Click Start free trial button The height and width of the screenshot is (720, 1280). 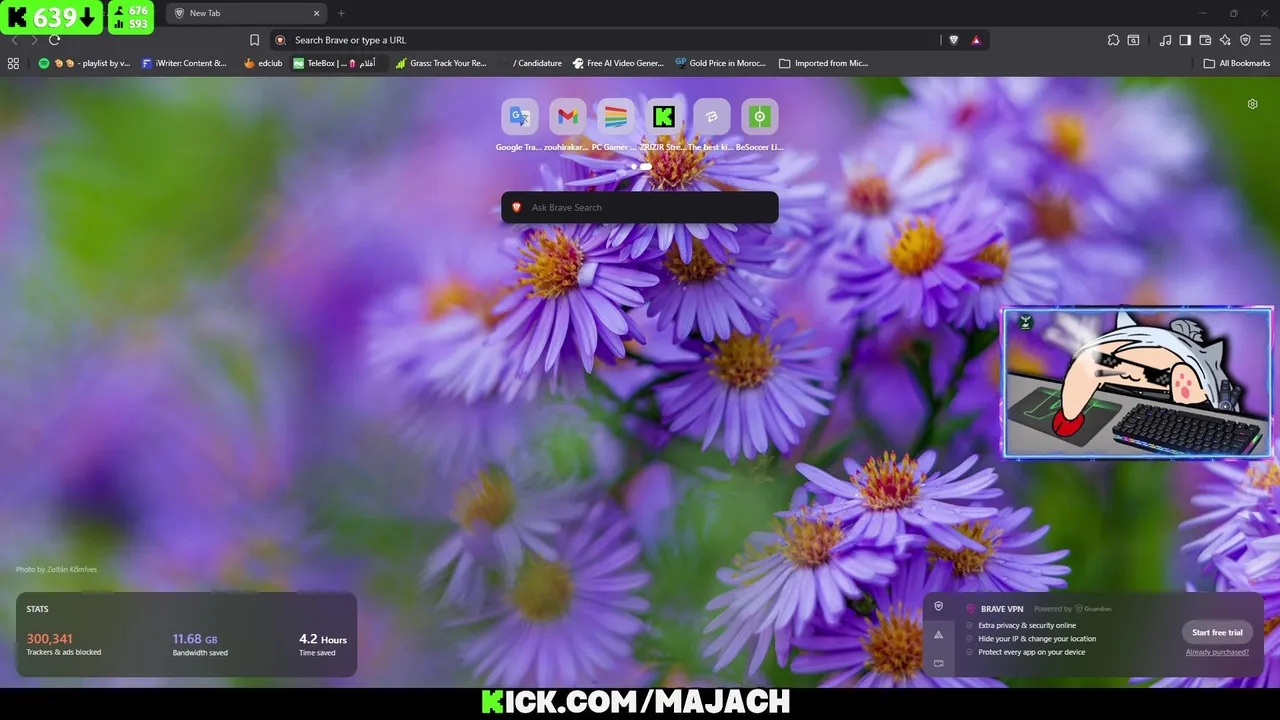pos(1217,632)
